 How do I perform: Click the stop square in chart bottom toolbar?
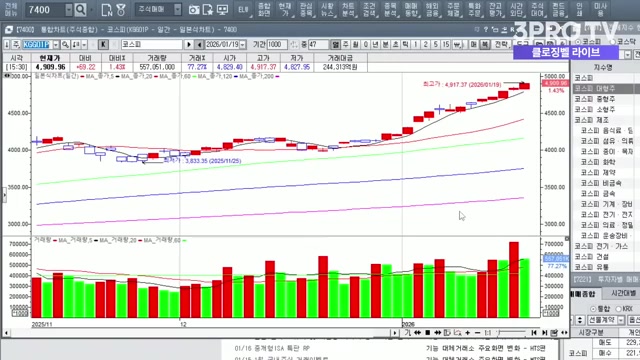click(427, 333)
